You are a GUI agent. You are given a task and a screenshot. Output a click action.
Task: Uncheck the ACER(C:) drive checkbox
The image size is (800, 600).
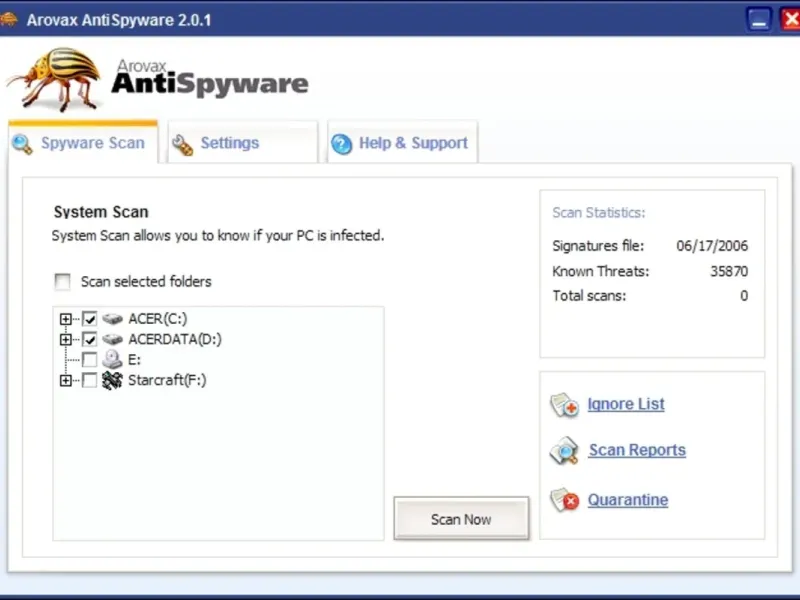coord(89,319)
